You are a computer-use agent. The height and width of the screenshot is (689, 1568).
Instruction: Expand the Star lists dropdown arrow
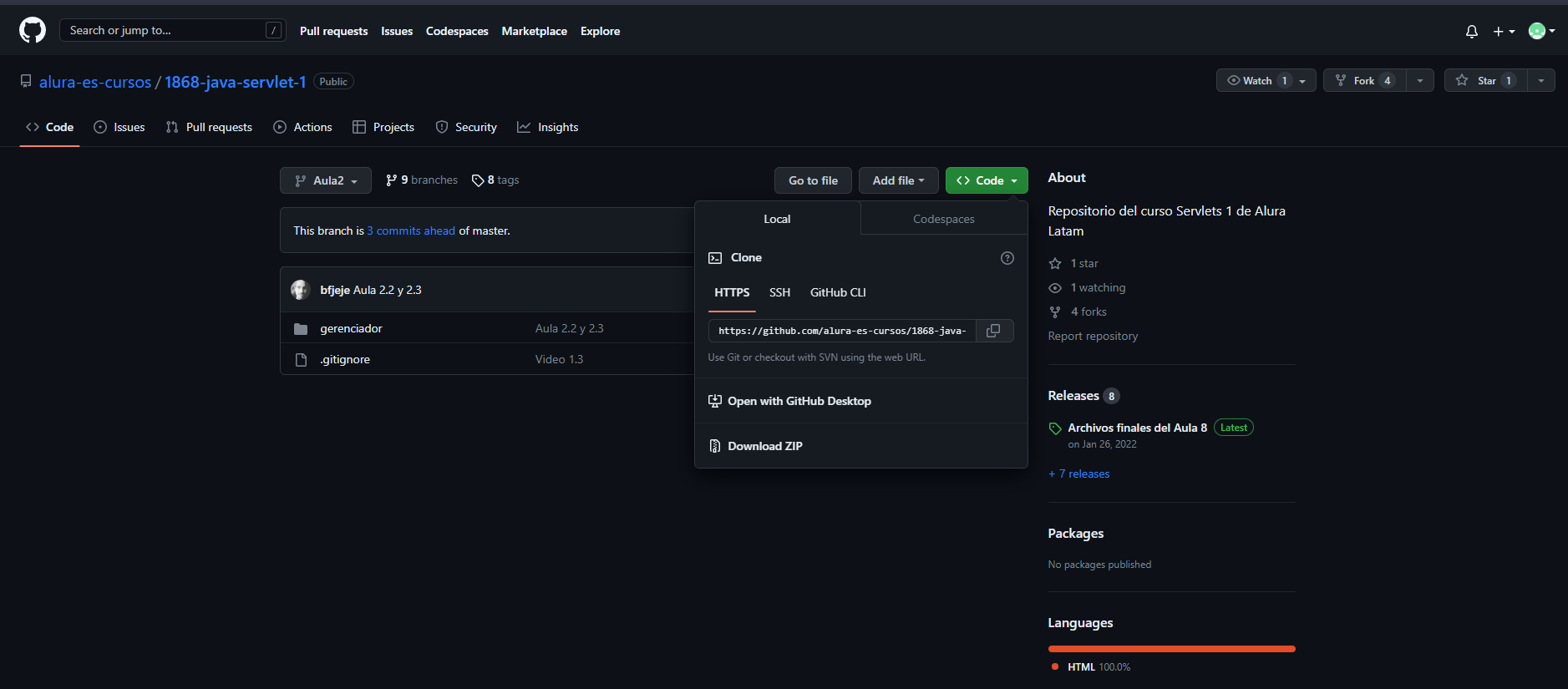1541,80
